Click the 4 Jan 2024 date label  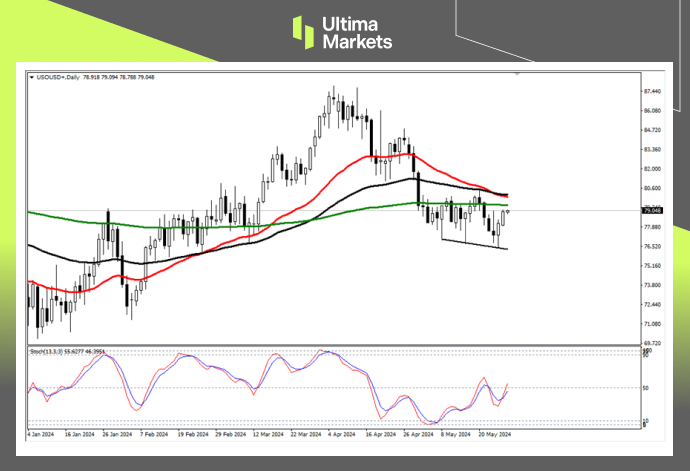click(x=41, y=436)
